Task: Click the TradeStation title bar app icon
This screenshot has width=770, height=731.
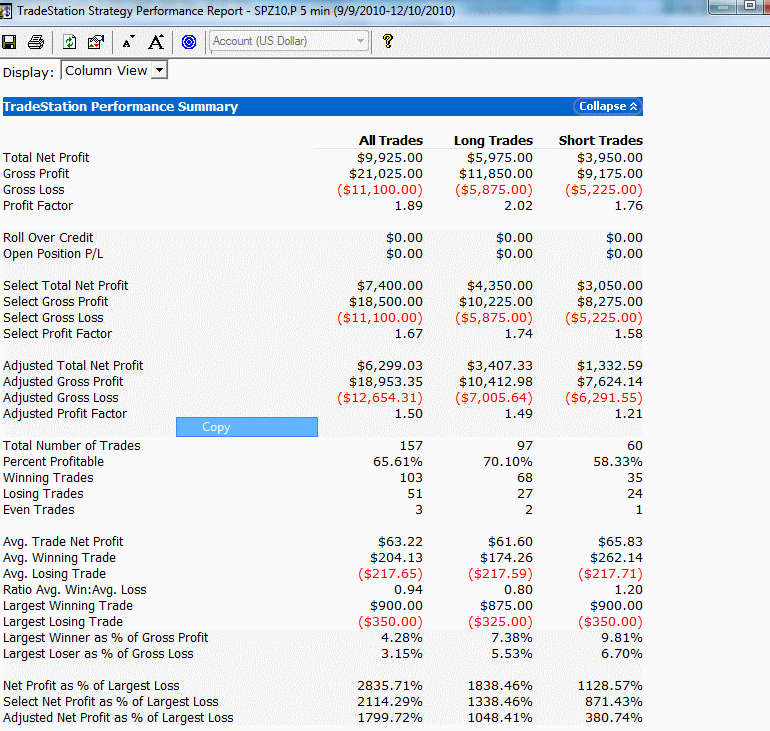Action: tap(6, 11)
